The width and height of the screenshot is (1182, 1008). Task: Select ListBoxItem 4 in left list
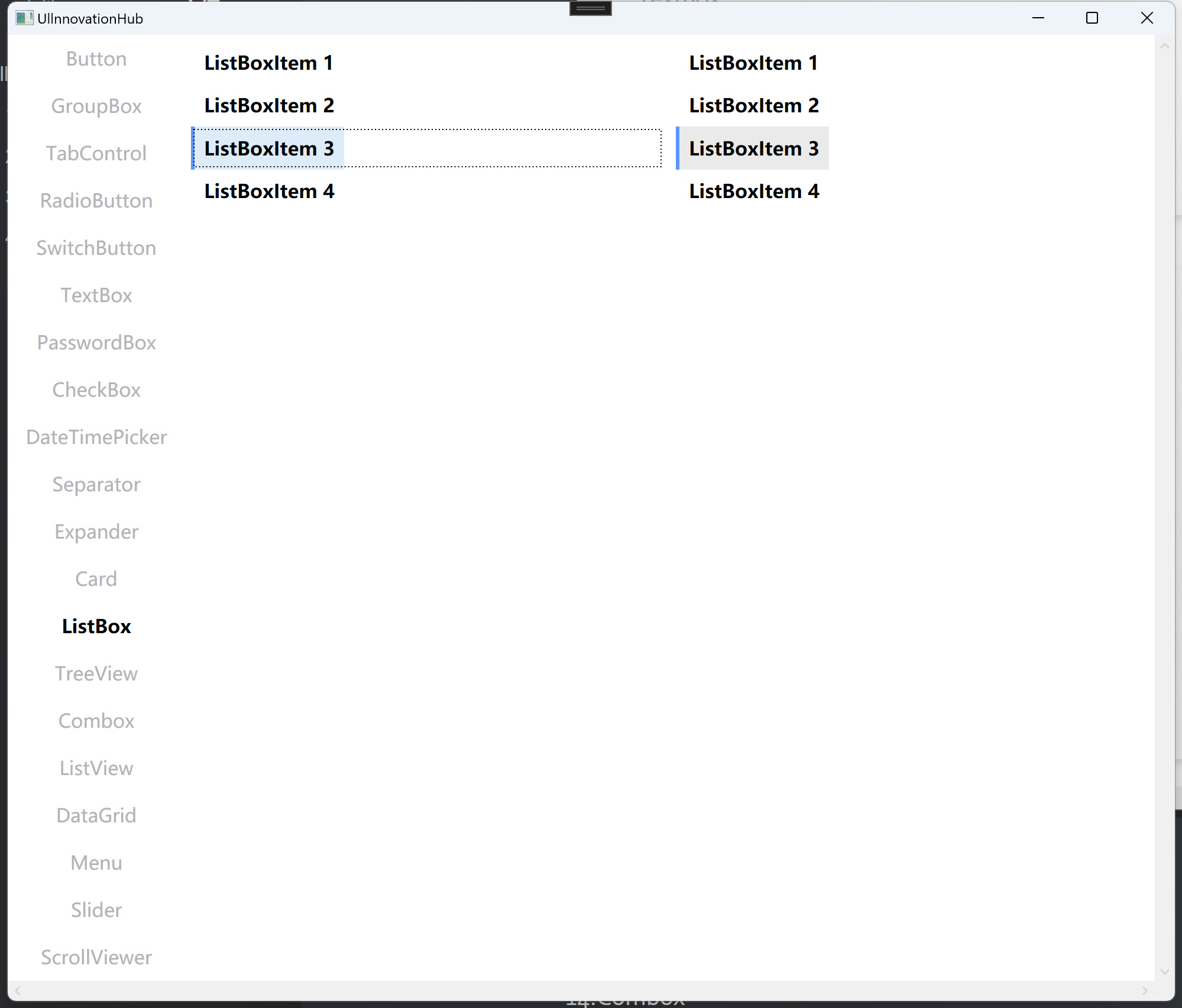(x=269, y=191)
